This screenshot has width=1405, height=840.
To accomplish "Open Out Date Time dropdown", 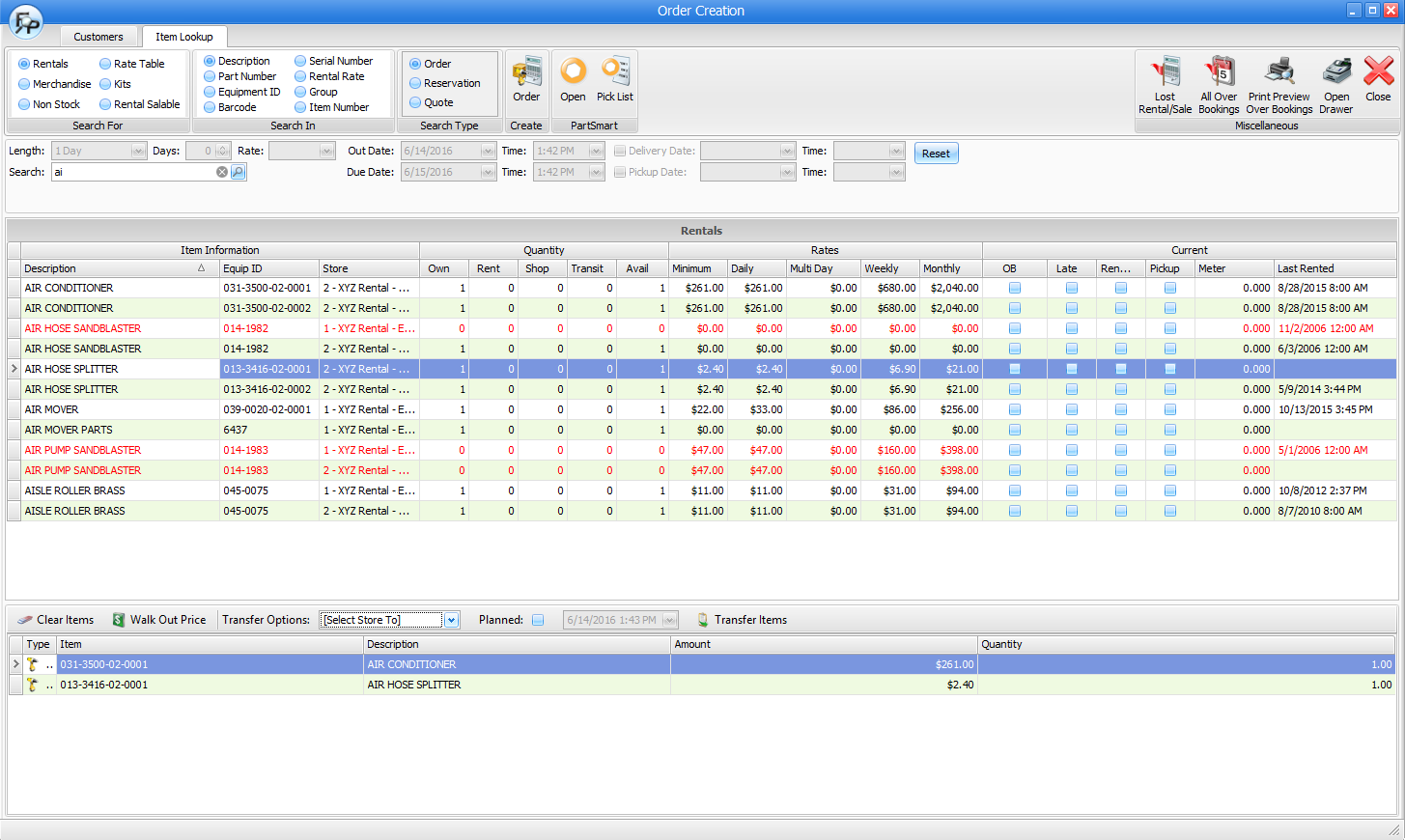I will click(x=596, y=151).
